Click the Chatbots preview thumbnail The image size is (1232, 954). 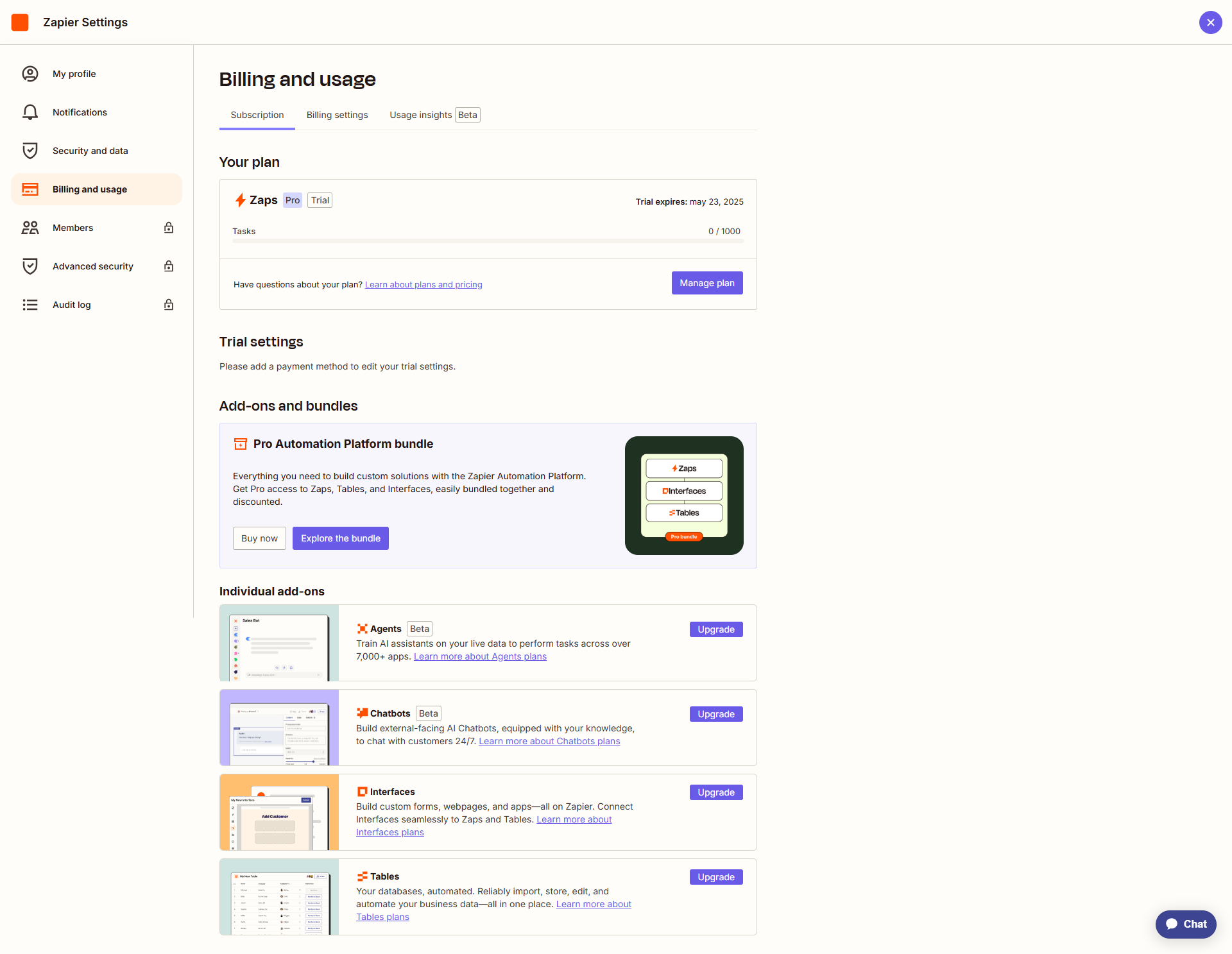[x=279, y=728]
